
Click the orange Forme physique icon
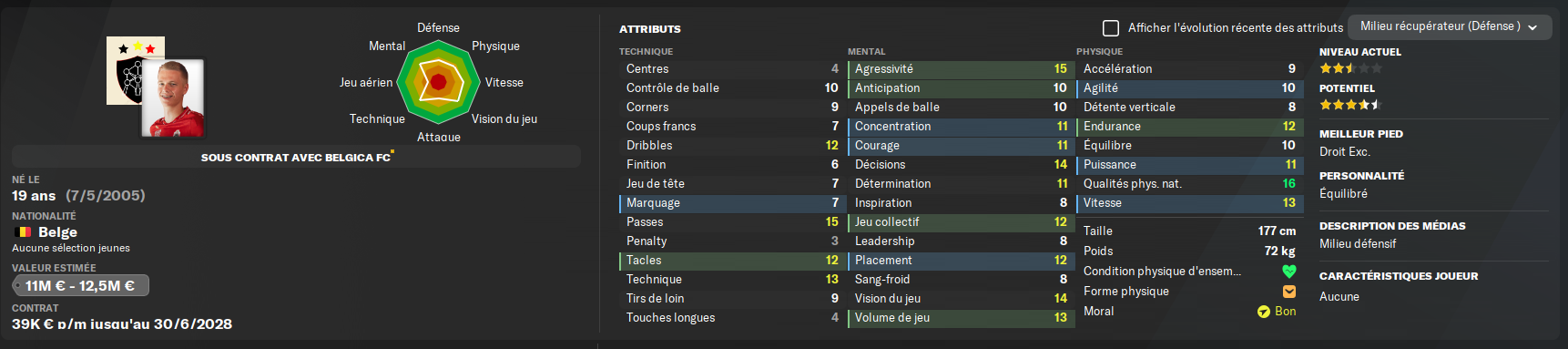[x=1288, y=292]
